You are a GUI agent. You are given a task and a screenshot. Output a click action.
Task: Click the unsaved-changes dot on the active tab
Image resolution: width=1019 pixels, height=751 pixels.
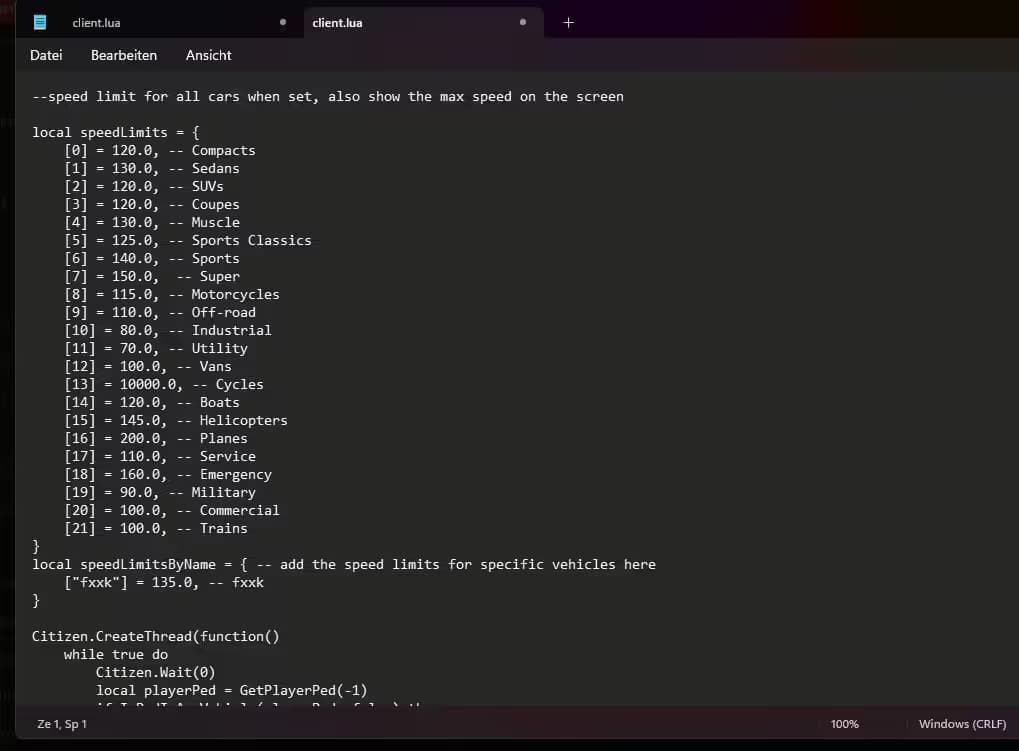click(522, 21)
